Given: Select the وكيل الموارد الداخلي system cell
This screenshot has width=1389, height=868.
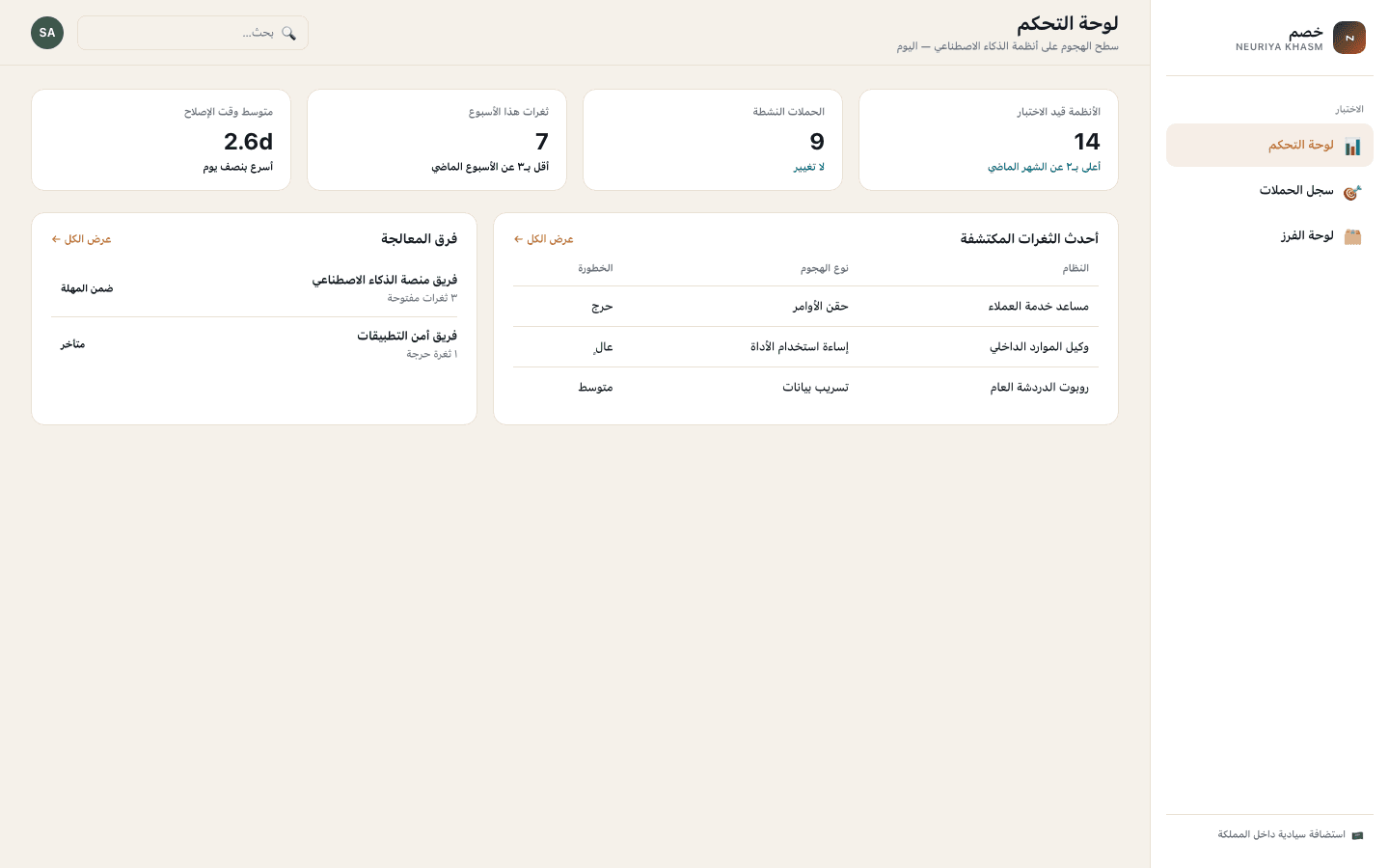Looking at the screenshot, I should pos(1039,347).
